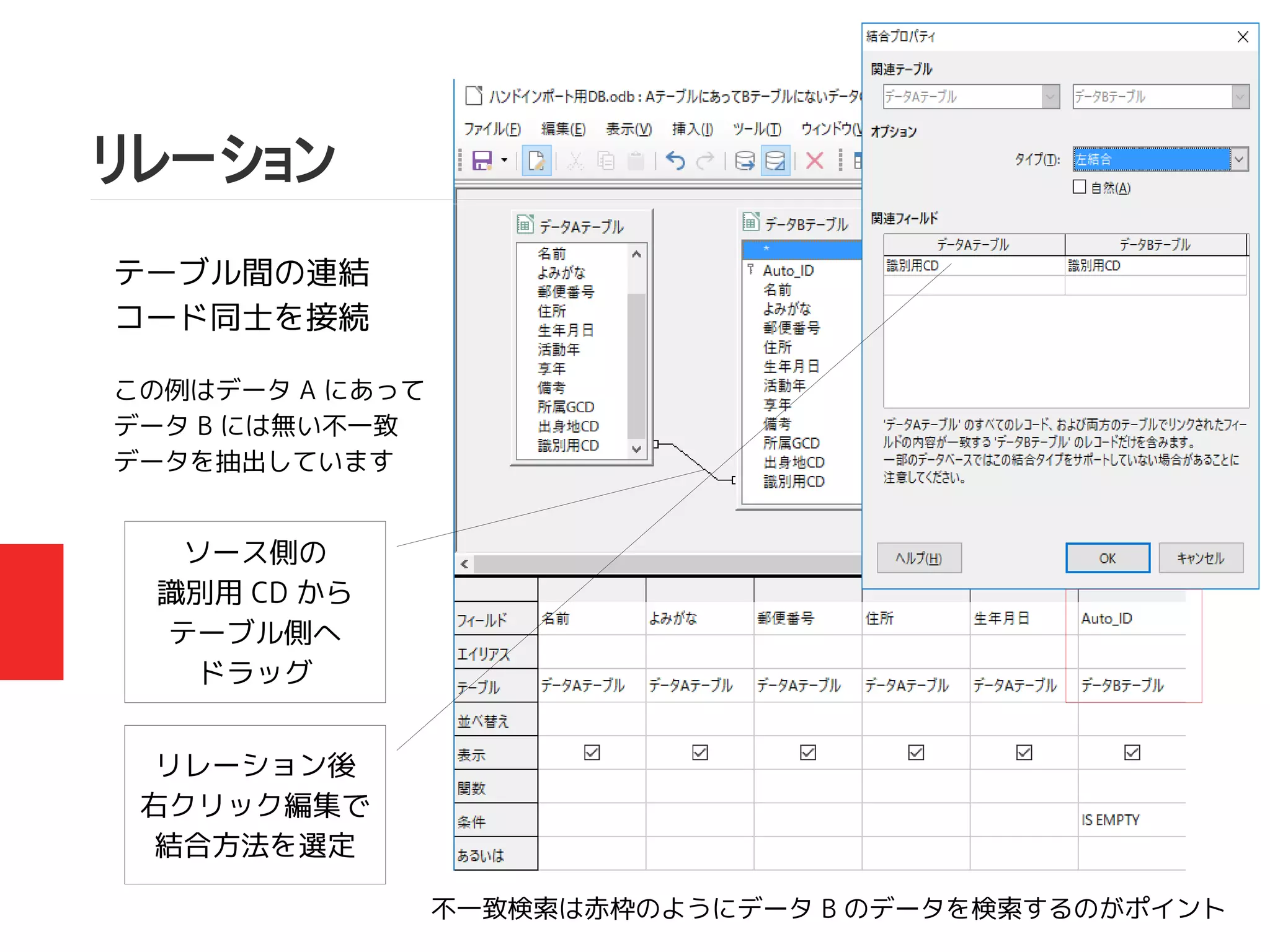Screen dimensions: 1270x952
Task: Open the 表示(V) menu
Action: [x=629, y=129]
